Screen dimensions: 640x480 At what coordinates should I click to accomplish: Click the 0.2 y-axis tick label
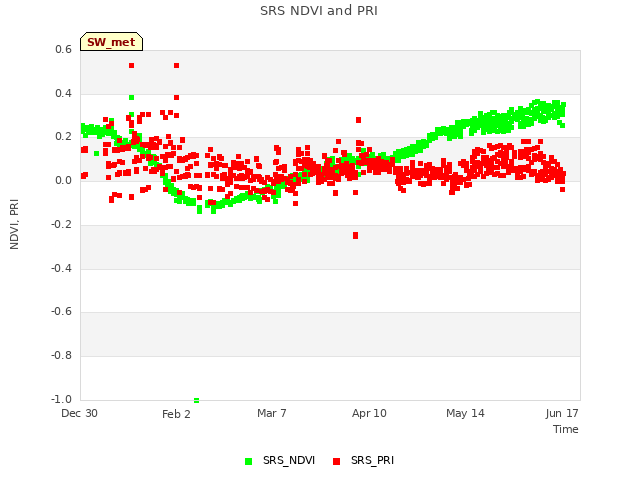click(63, 137)
